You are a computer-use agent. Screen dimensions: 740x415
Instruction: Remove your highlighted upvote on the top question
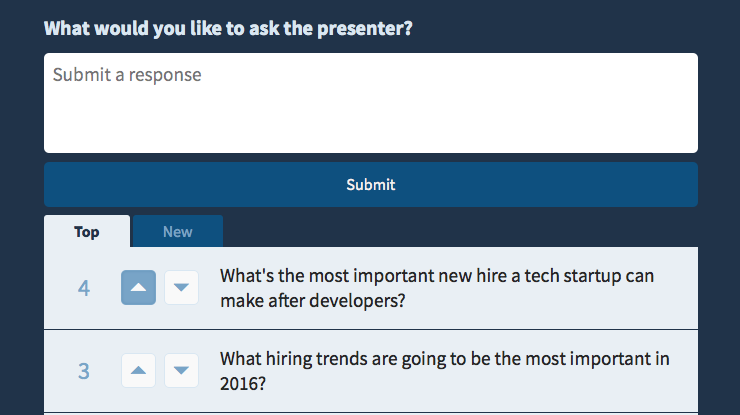138,288
